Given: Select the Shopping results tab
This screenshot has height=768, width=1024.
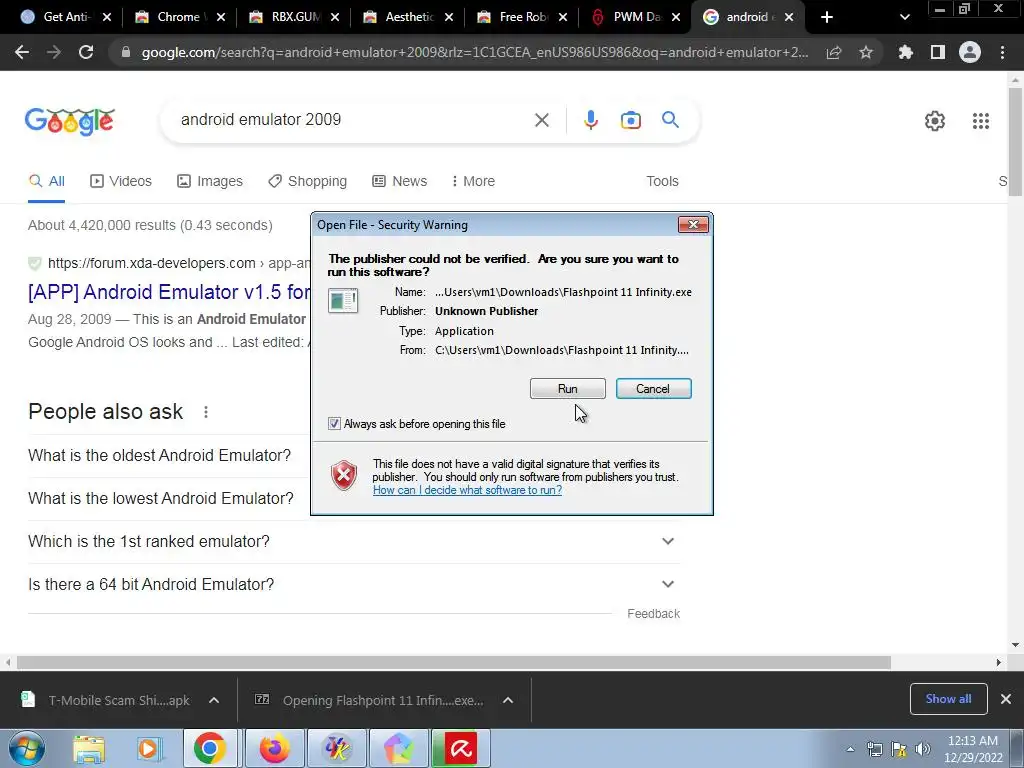Looking at the screenshot, I should 308,181.
